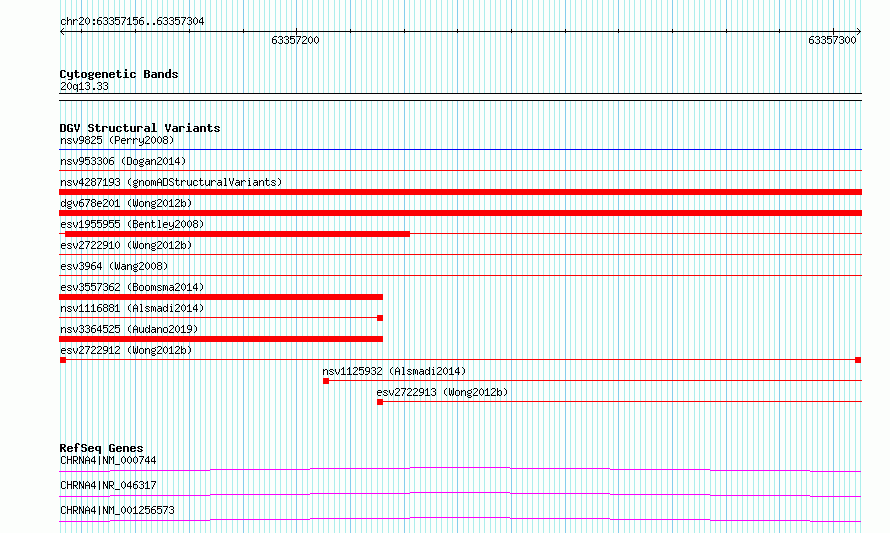Click left red square marker of esv2722912
This screenshot has height=533, width=890.
(63, 360)
